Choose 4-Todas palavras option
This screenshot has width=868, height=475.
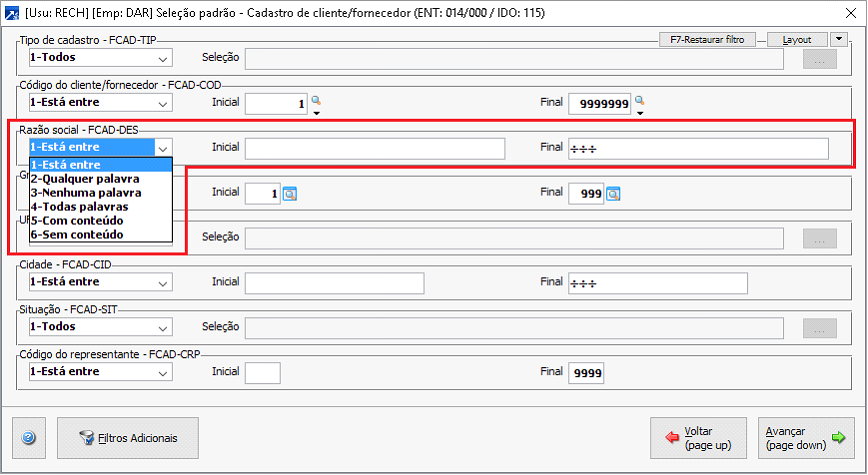[101, 206]
